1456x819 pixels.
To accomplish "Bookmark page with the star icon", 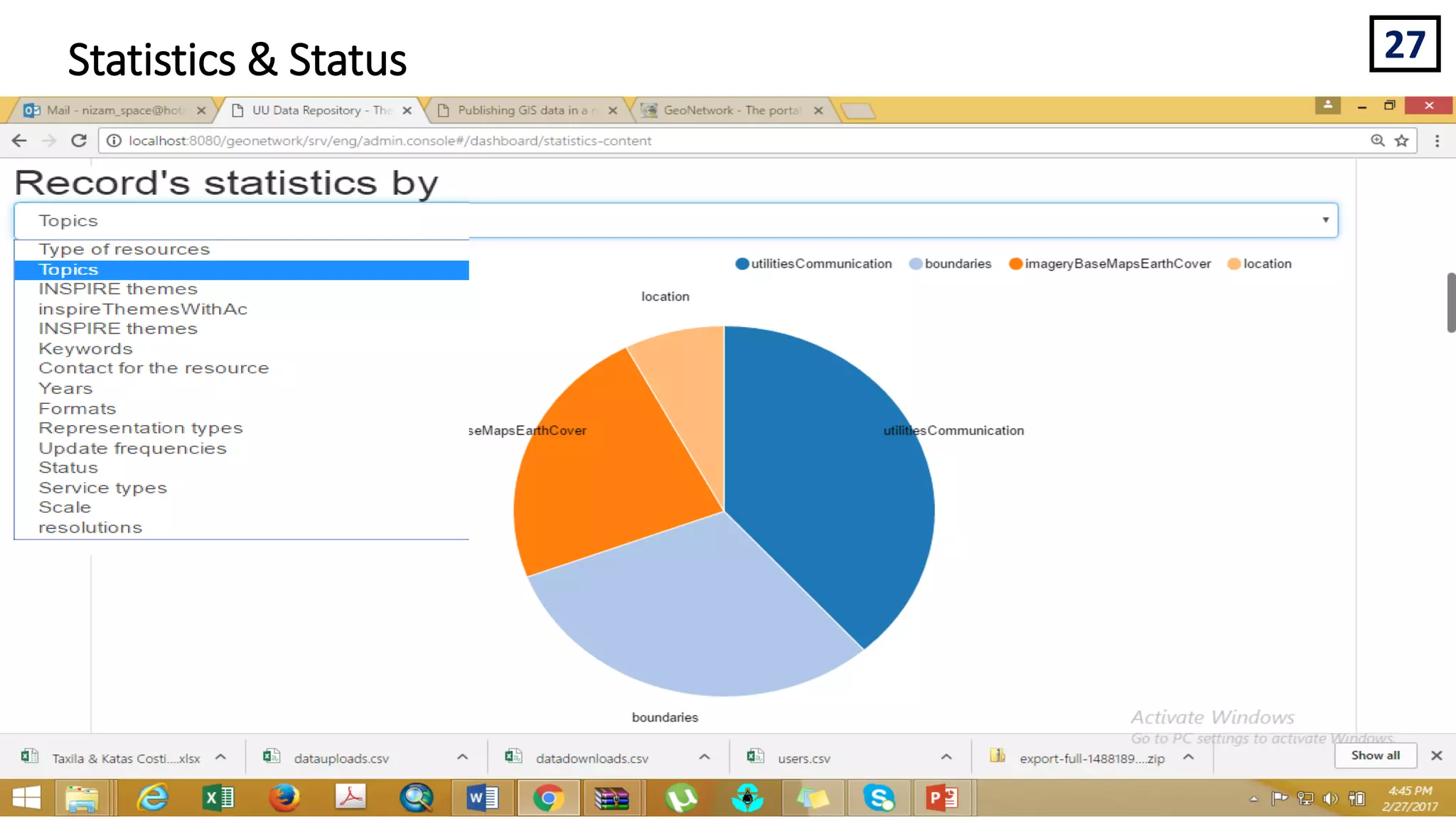I will coord(1402,141).
